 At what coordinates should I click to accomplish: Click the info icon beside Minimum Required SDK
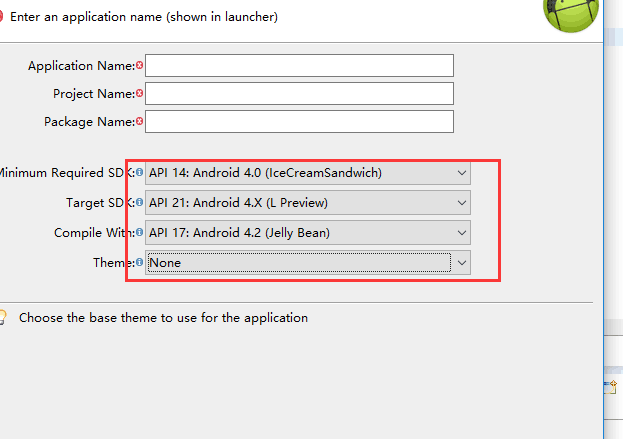pos(139,172)
